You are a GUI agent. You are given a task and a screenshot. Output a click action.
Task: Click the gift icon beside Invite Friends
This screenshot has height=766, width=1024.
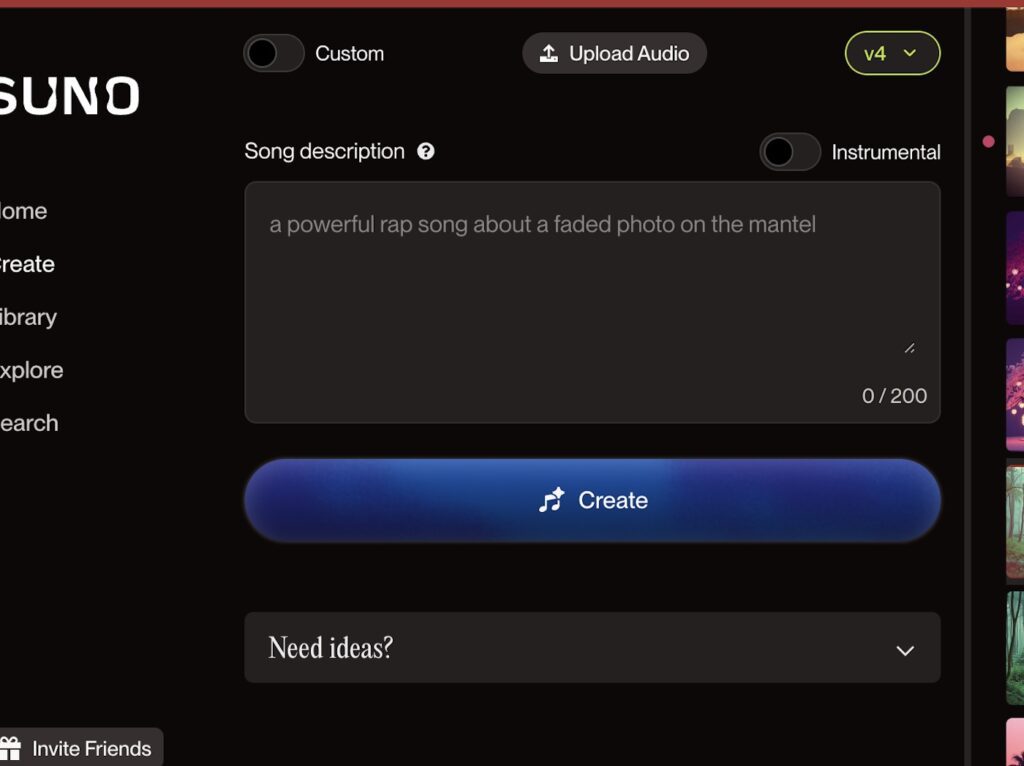[x=11, y=748]
